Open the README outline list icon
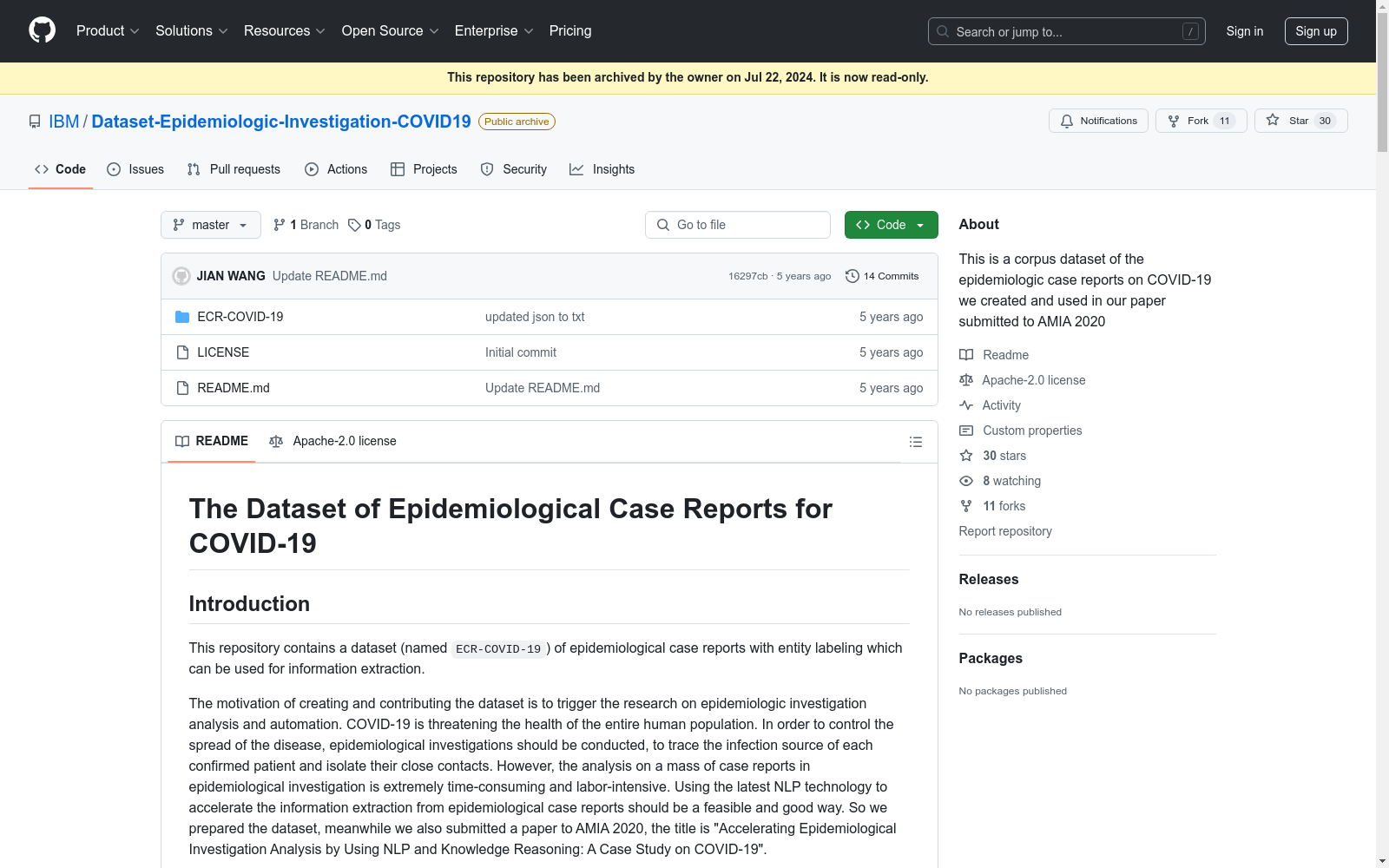1389x868 pixels. click(x=915, y=442)
